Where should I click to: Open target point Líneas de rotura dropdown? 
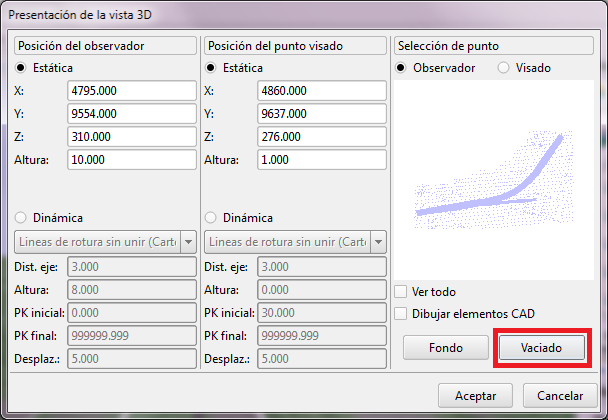pyautogui.click(x=378, y=242)
